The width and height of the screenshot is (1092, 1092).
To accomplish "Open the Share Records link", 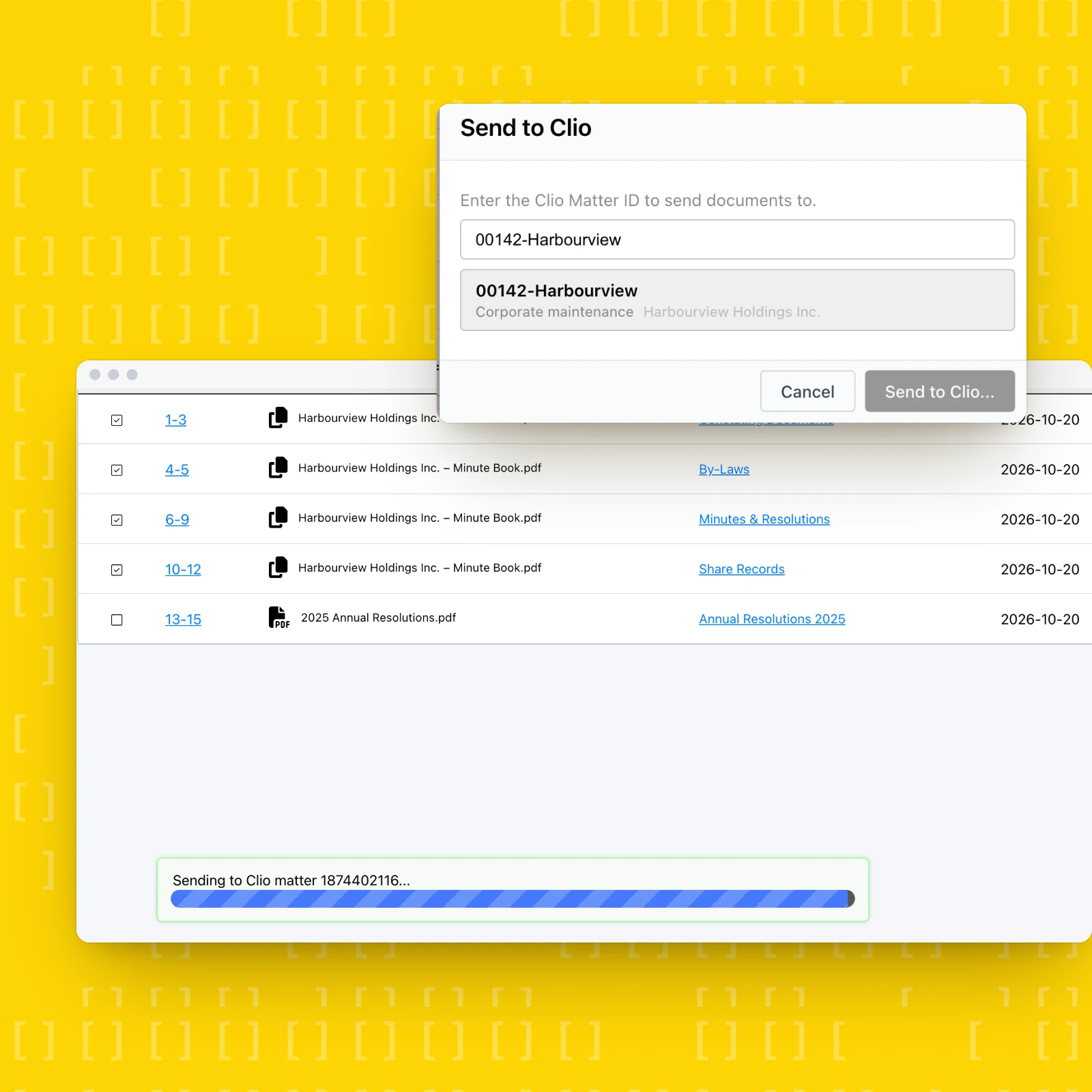I will pos(742,569).
